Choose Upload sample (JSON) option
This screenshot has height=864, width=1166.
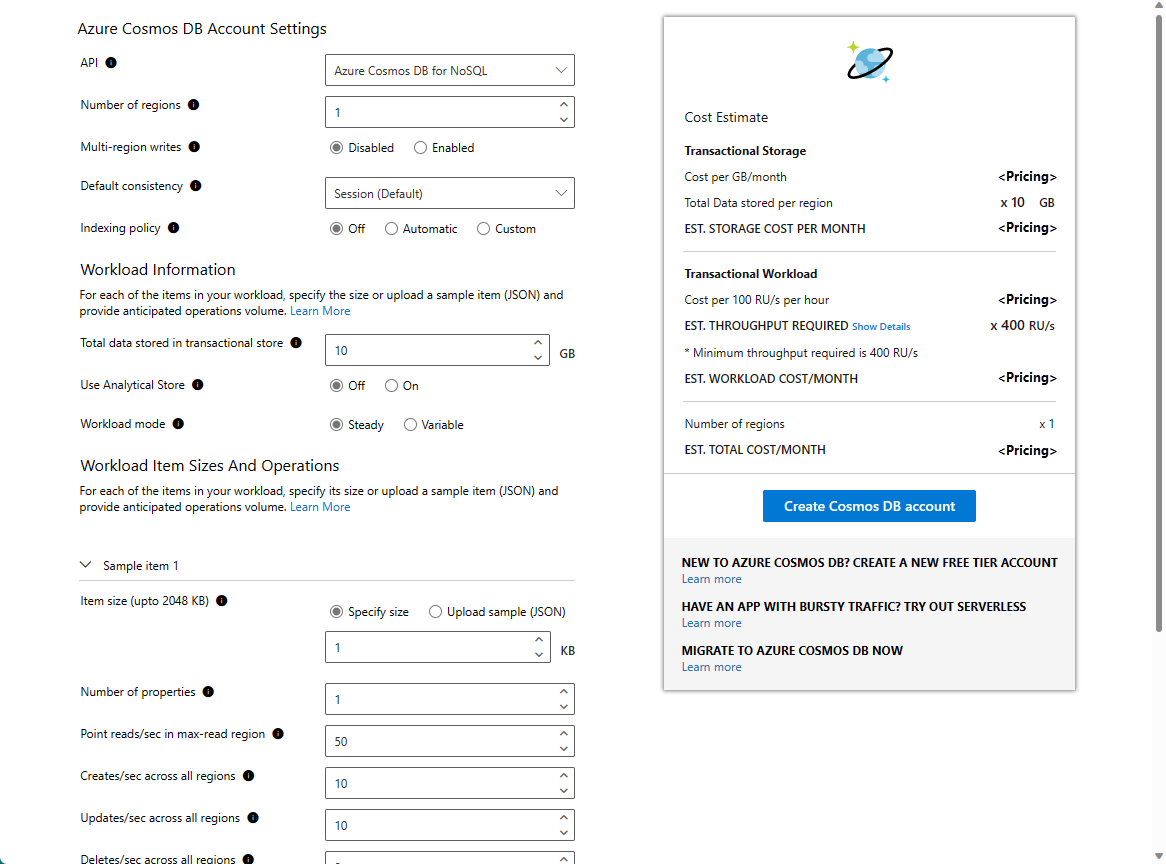coord(435,612)
